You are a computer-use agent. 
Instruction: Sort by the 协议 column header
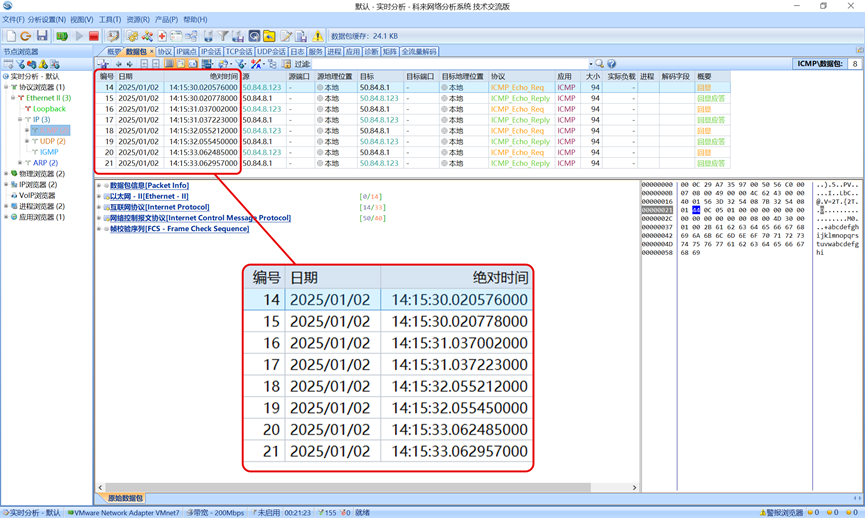(498, 76)
